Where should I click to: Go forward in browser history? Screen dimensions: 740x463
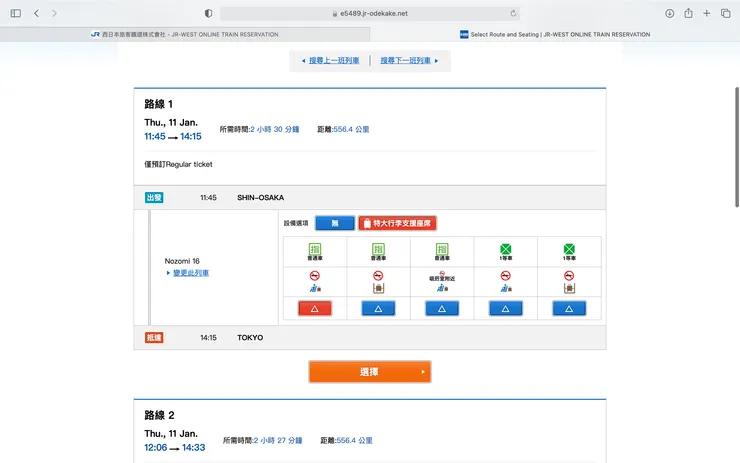54,13
